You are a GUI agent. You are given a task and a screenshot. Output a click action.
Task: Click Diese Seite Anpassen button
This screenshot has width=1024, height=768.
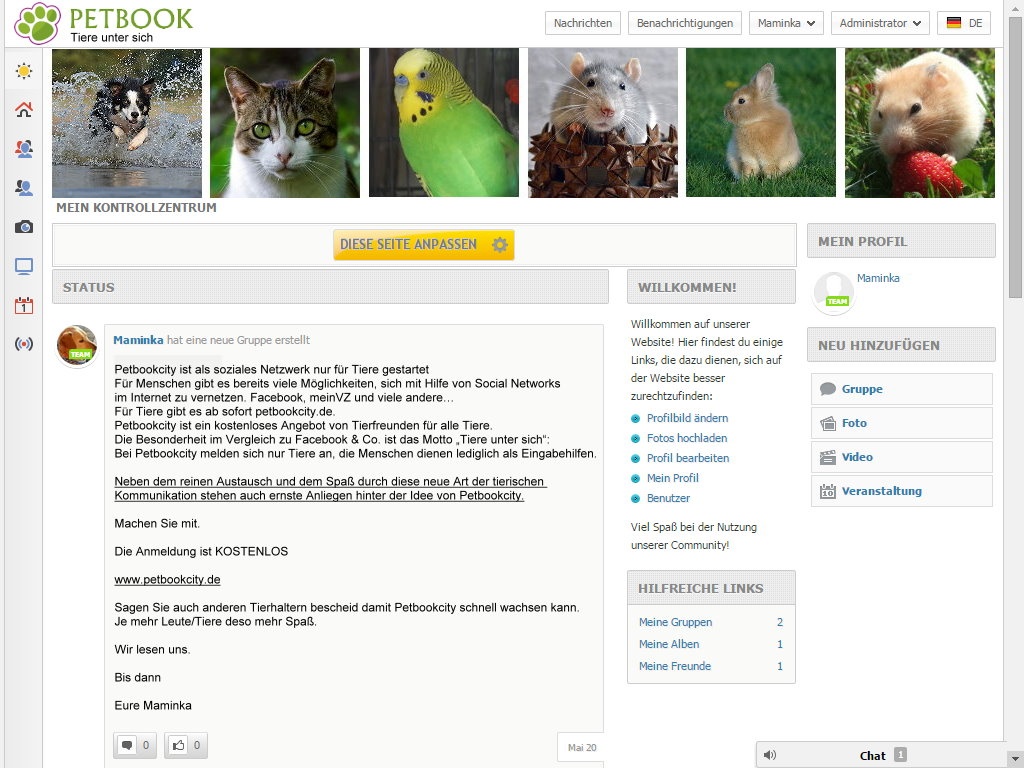(x=424, y=244)
